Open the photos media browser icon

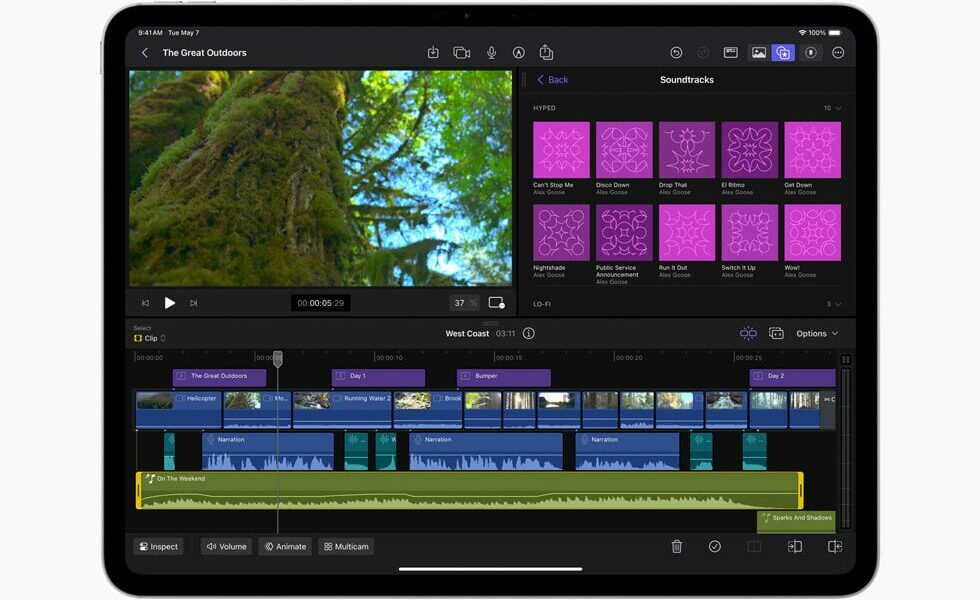pyautogui.click(x=759, y=53)
